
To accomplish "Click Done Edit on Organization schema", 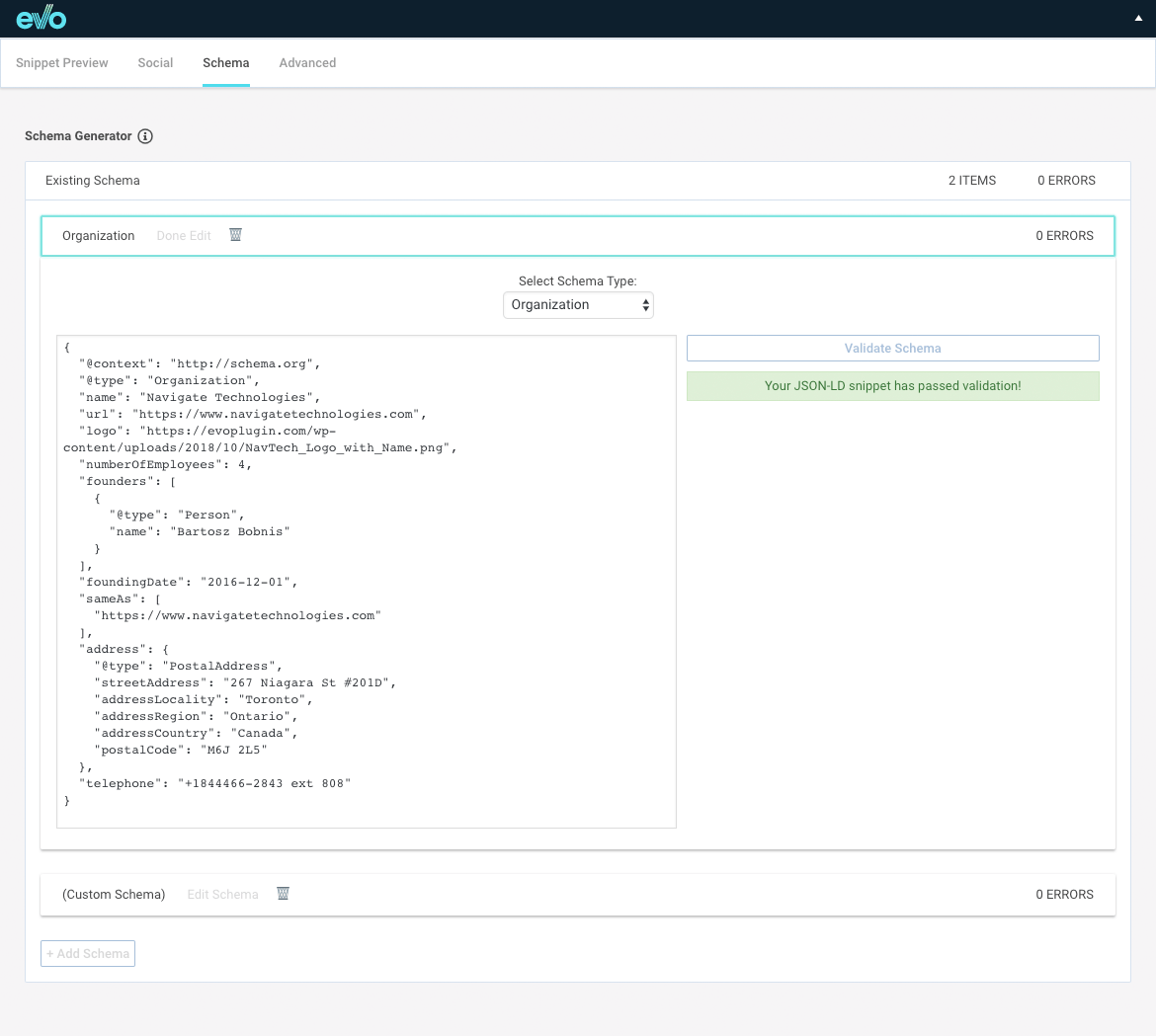I will (x=184, y=236).
